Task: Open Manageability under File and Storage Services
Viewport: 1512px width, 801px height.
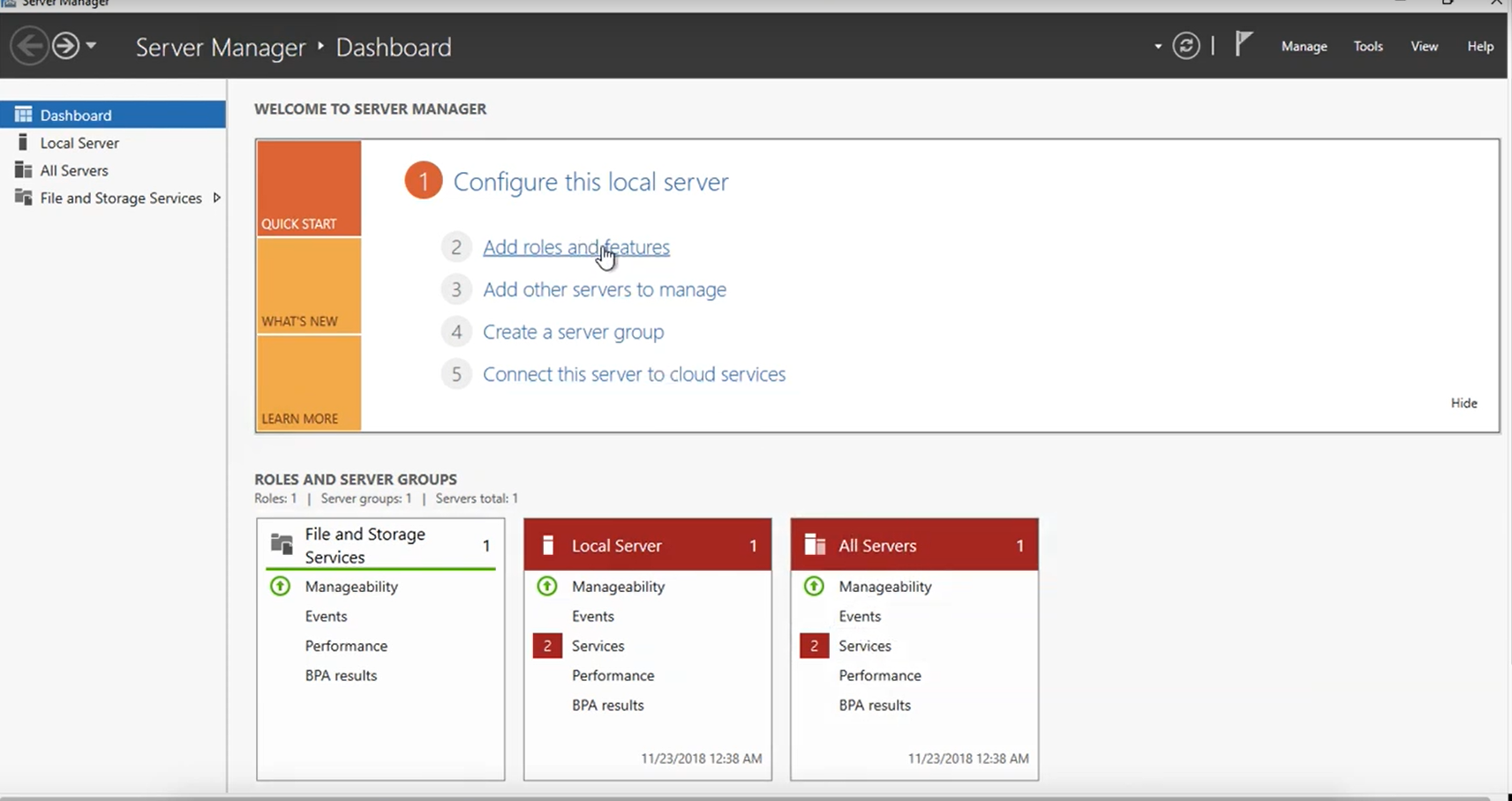Action: coord(351,587)
